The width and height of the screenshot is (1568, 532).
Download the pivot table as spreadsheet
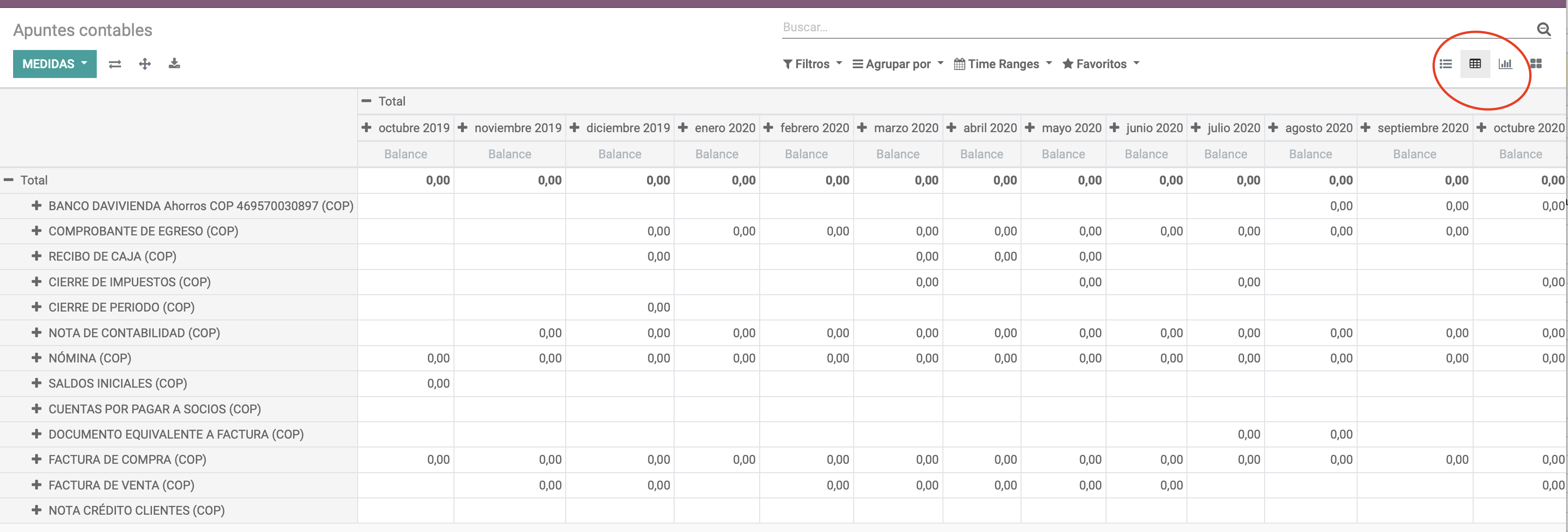[x=174, y=63]
